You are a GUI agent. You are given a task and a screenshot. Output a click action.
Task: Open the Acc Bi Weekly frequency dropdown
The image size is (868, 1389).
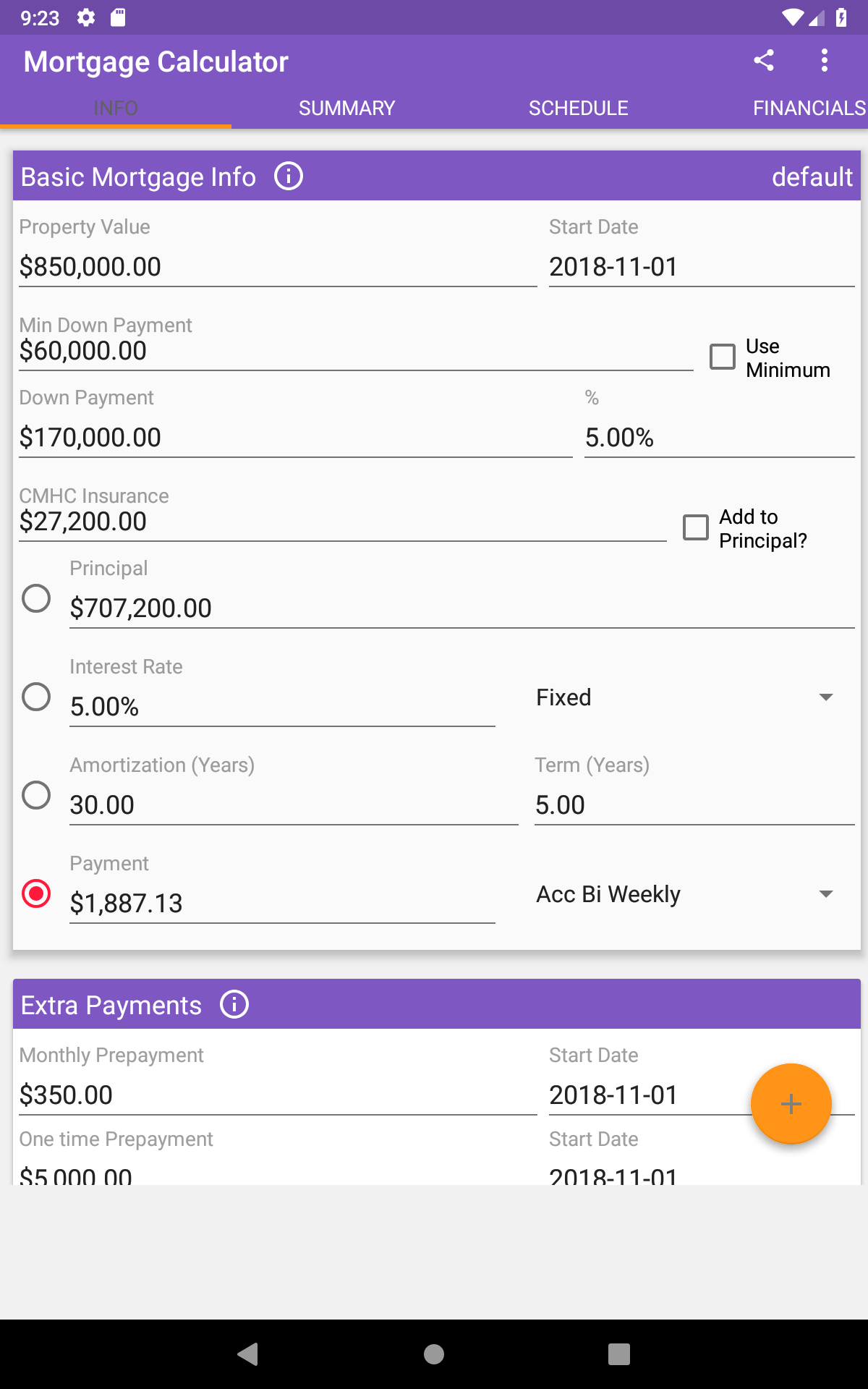(x=684, y=894)
